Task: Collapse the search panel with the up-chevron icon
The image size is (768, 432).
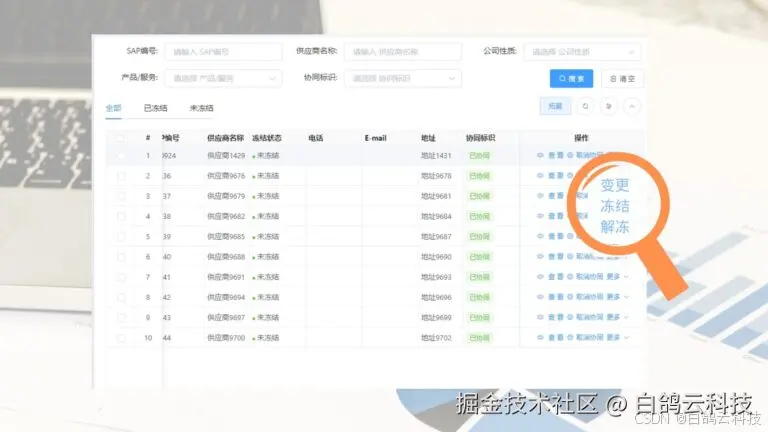Action: [x=632, y=106]
